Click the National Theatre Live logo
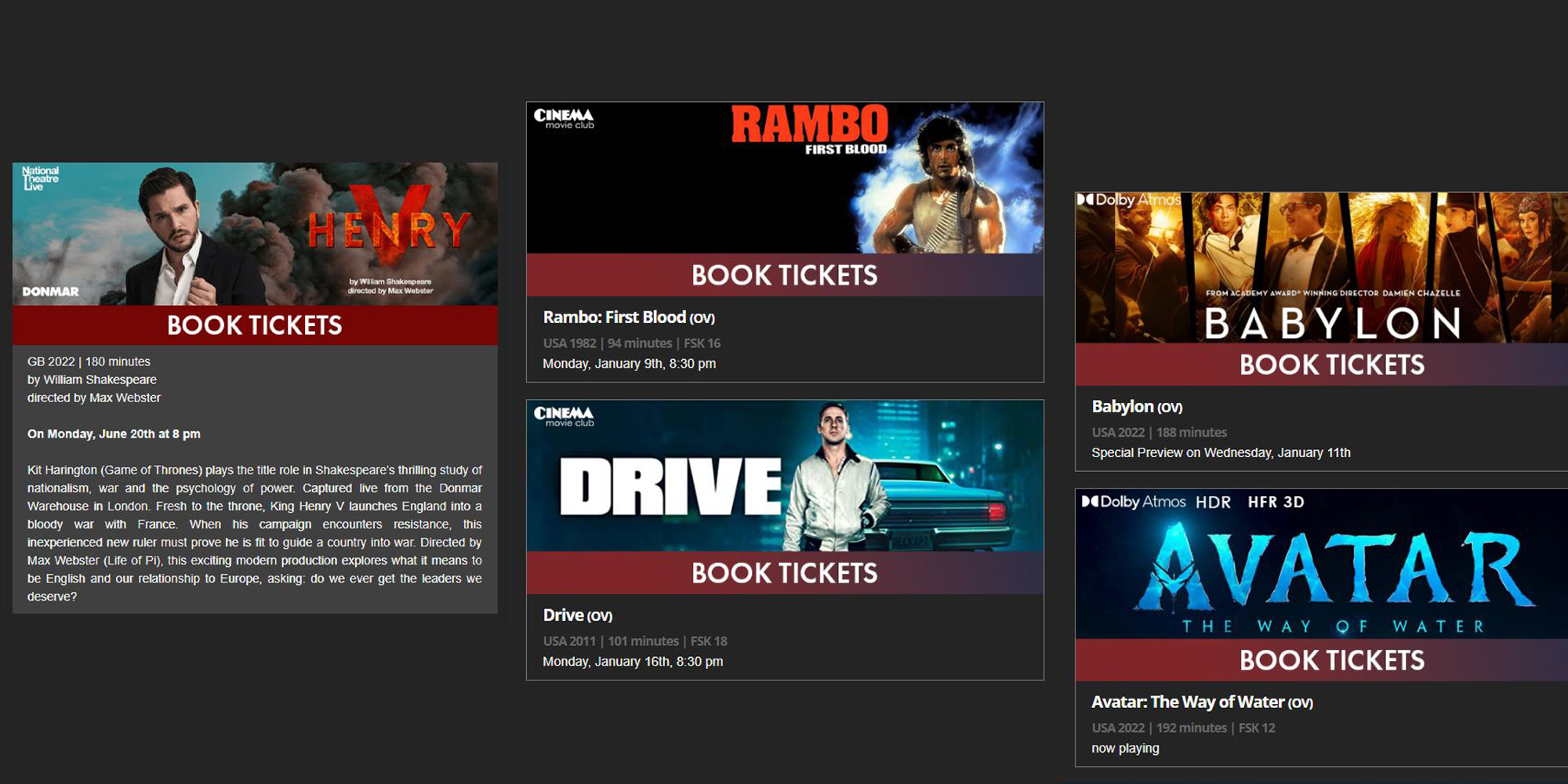The image size is (1568, 784). [x=40, y=179]
